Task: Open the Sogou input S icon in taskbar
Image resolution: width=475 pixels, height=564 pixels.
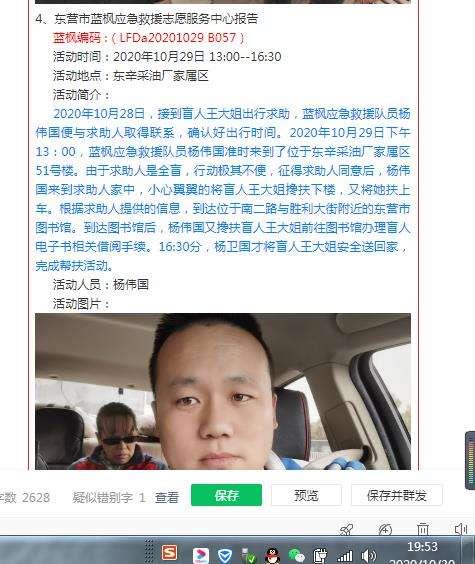Action: (169, 553)
